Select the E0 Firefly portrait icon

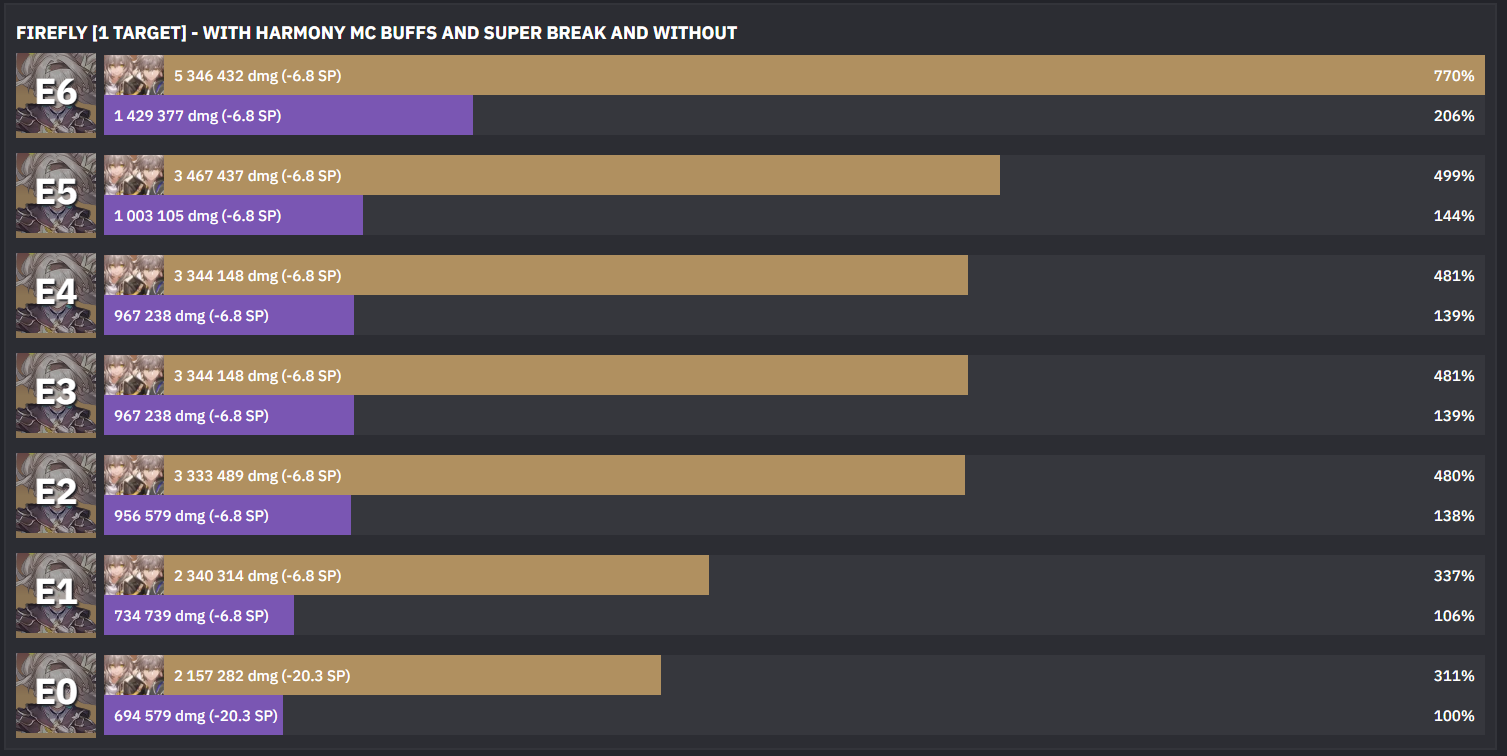click(x=56, y=695)
